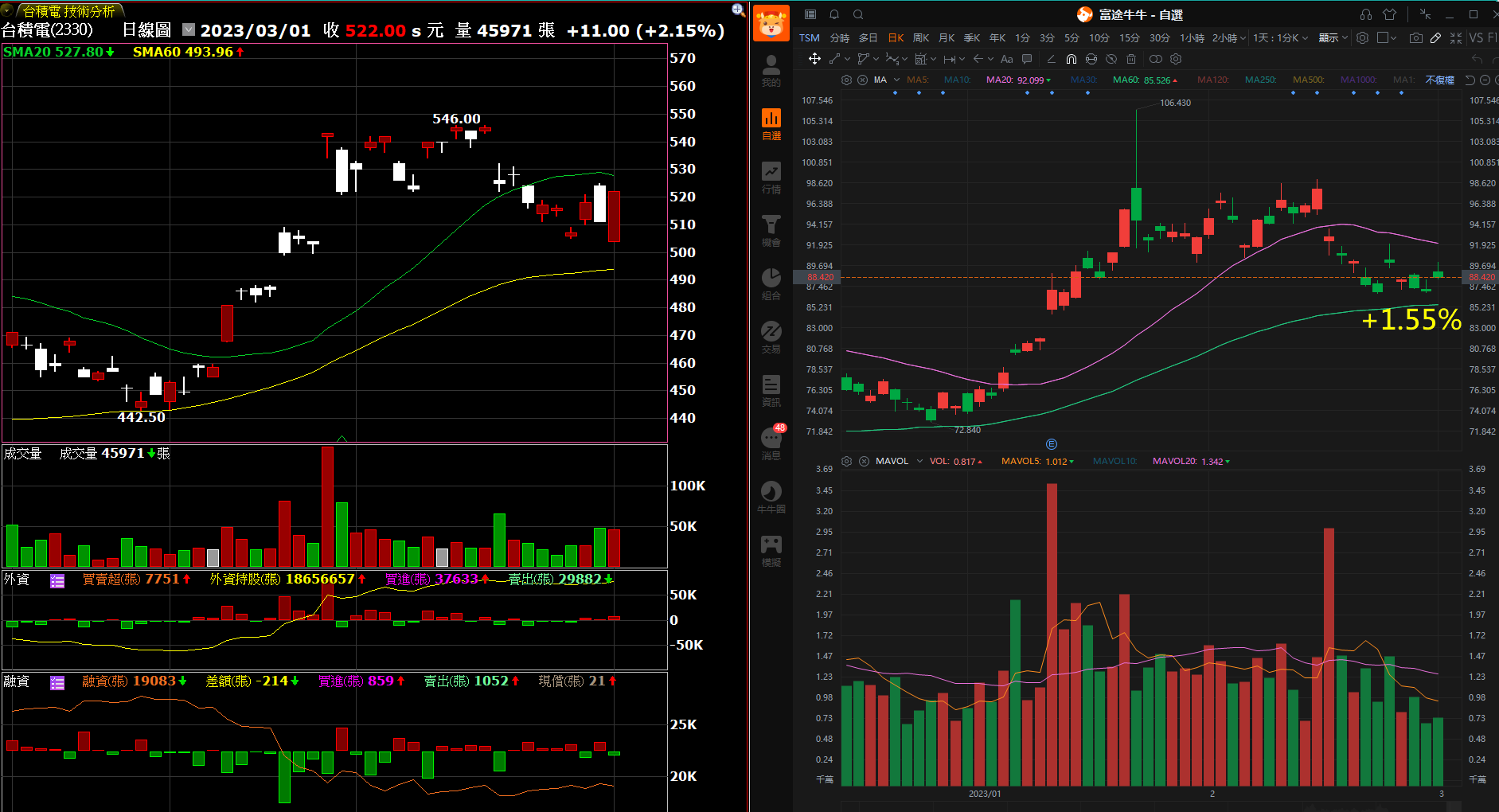Open the search magnifier in Futu title bar
Screen dimensions: 1499x812
coord(858,14)
